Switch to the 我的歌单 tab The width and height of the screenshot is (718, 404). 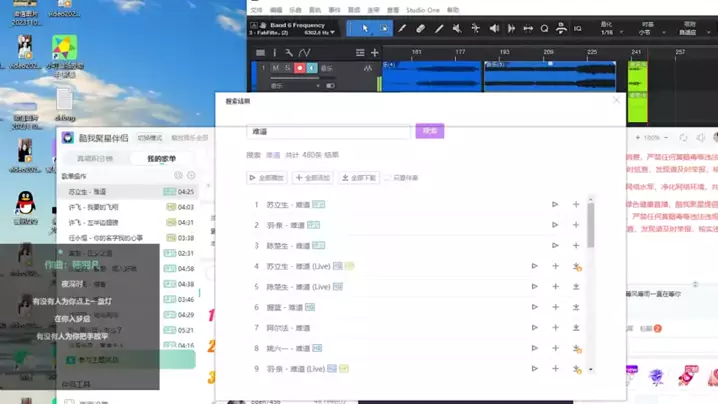tap(161, 159)
